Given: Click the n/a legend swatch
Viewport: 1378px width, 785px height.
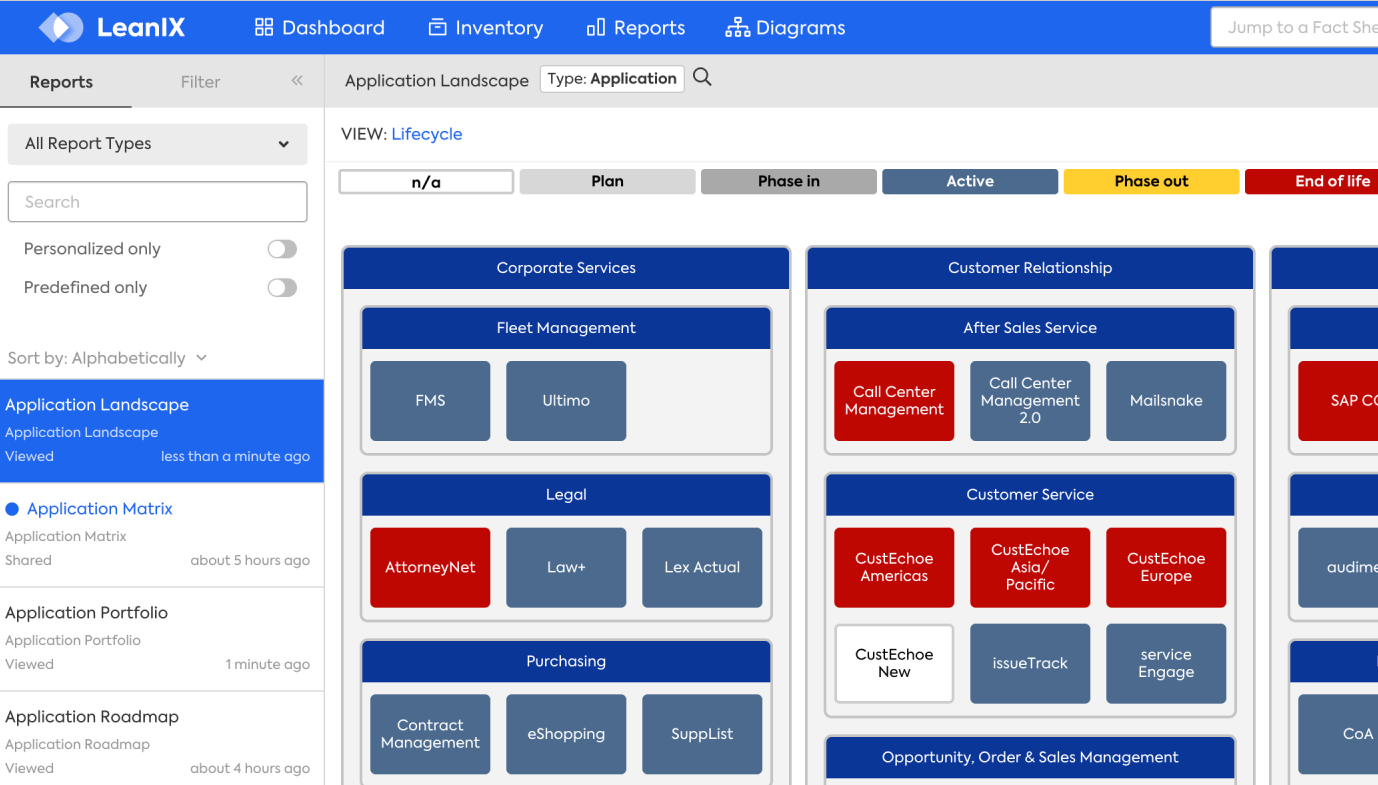Looking at the screenshot, I should tap(426, 182).
